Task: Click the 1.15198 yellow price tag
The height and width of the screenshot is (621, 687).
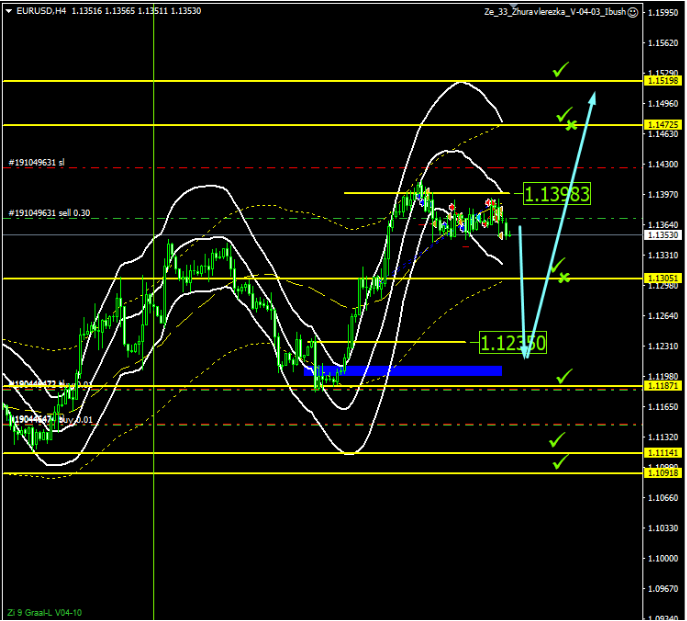Action: click(x=663, y=80)
